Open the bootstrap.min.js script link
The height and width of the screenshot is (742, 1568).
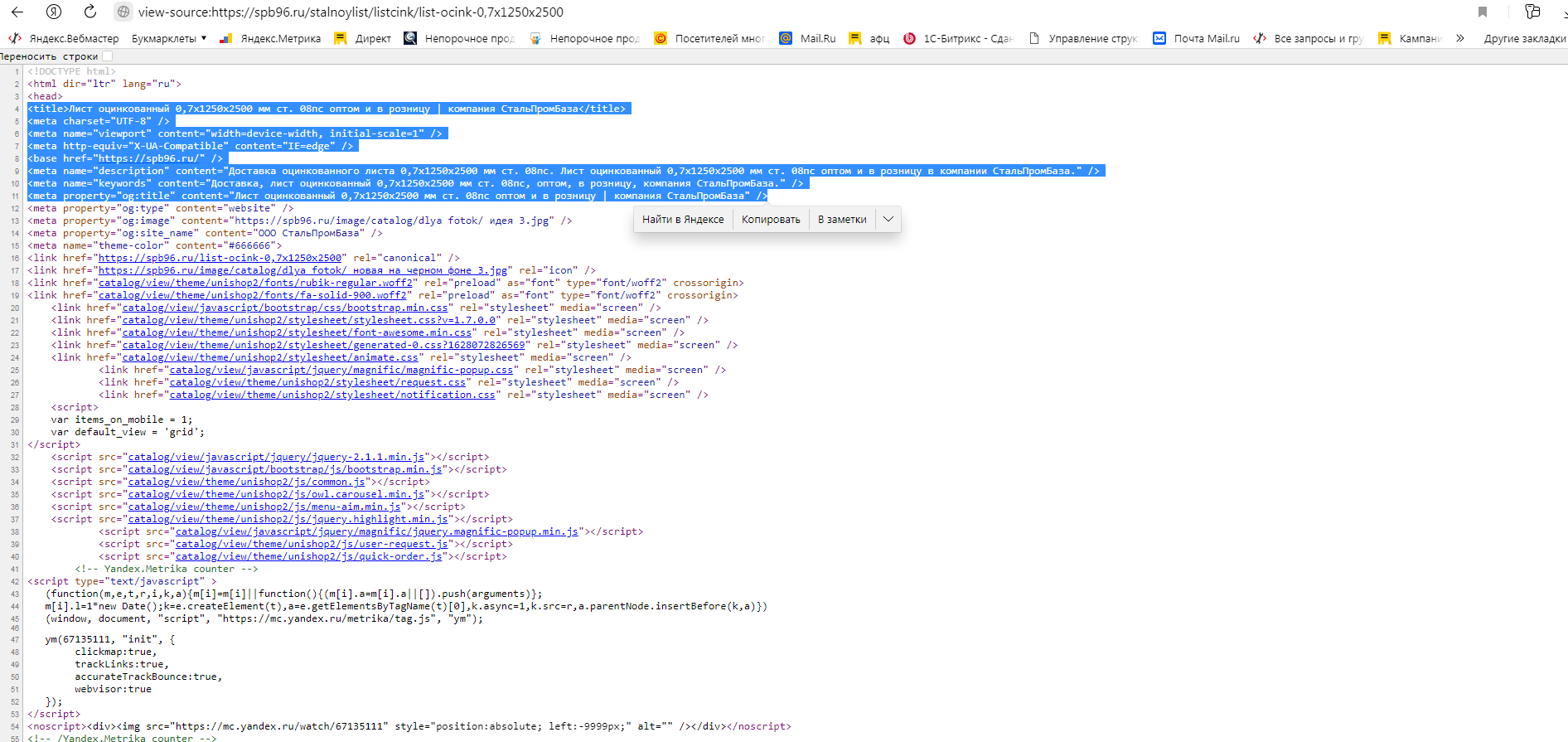click(285, 469)
